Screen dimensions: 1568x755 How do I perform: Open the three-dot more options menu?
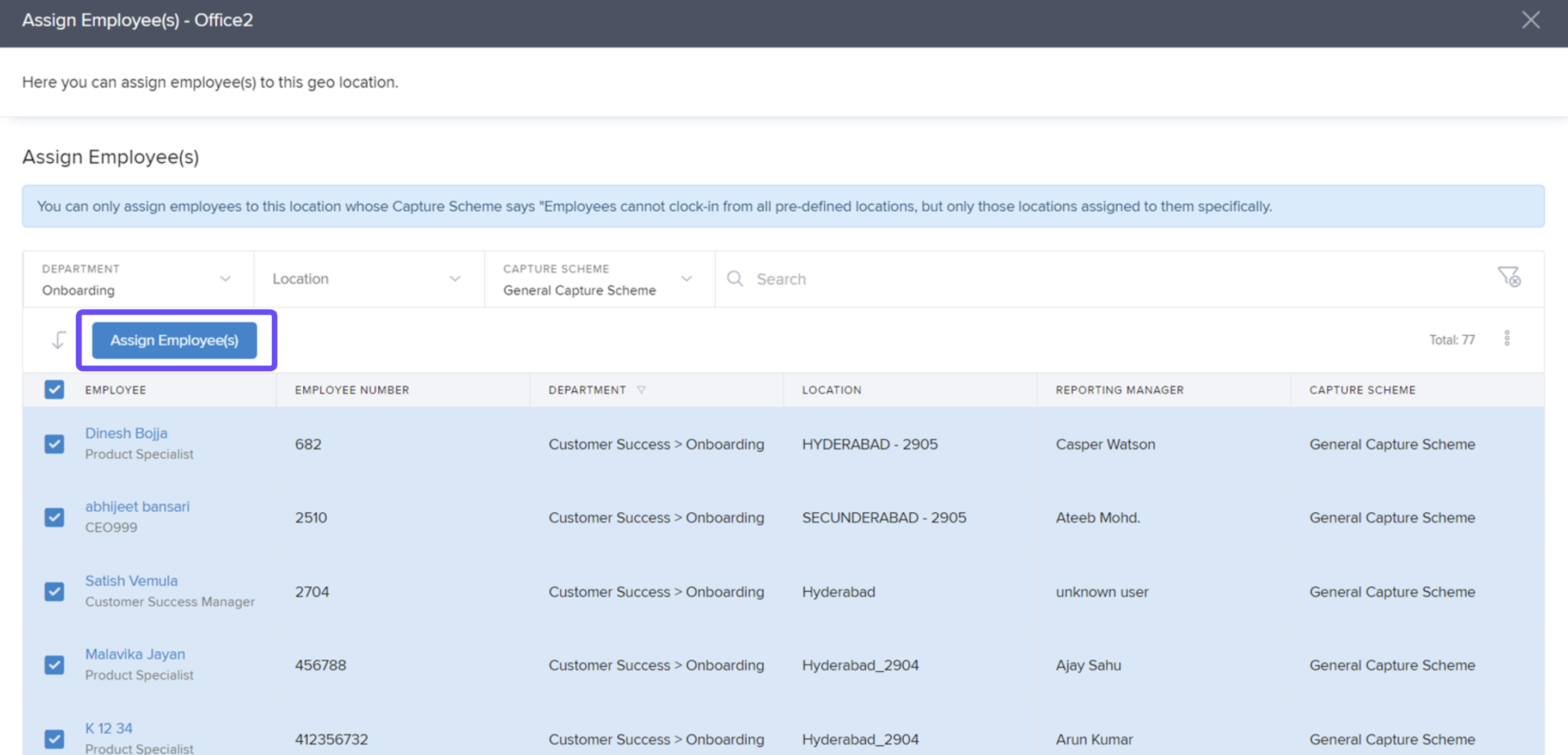click(x=1506, y=339)
